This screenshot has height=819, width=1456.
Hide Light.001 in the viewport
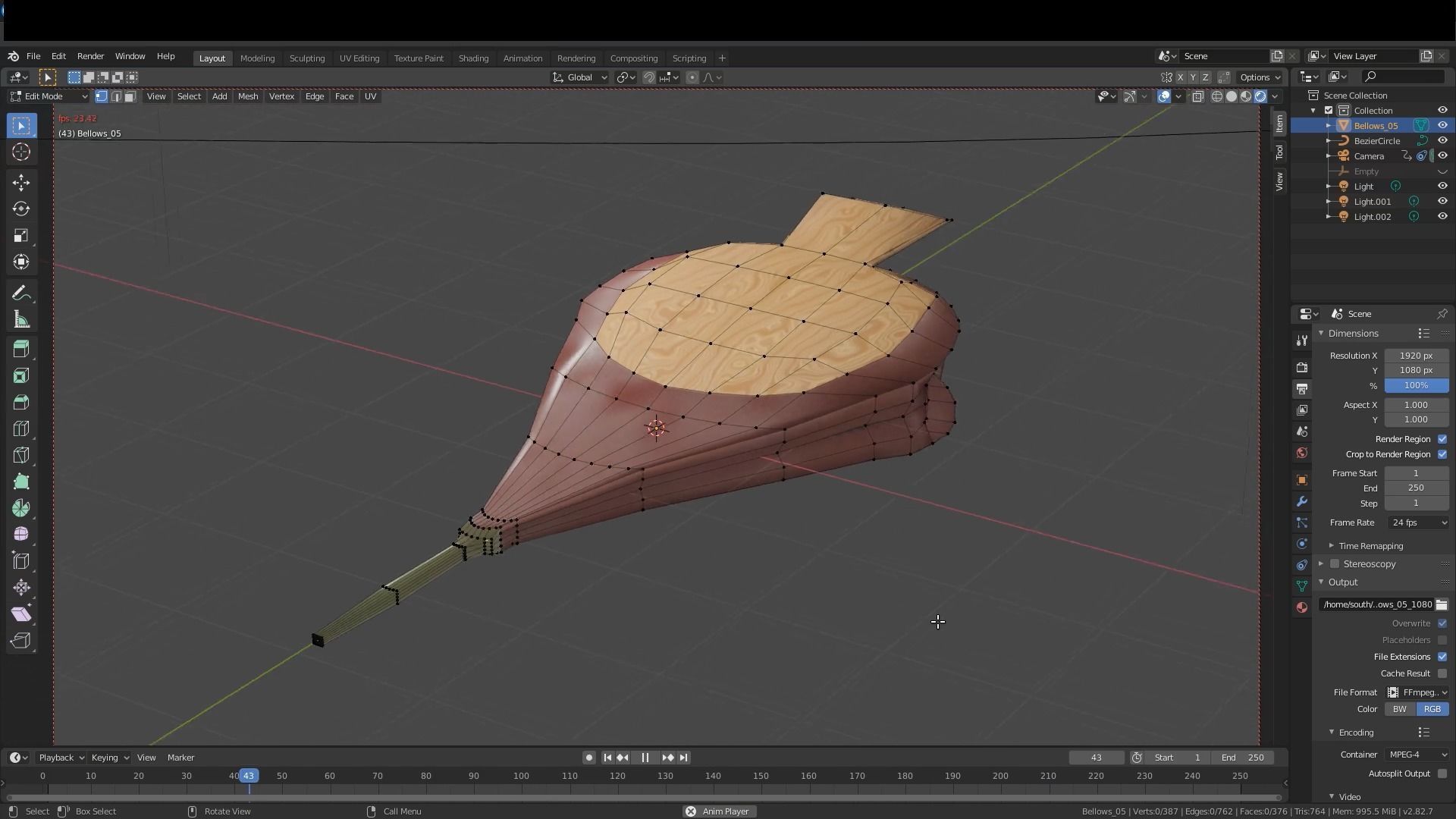[1442, 201]
